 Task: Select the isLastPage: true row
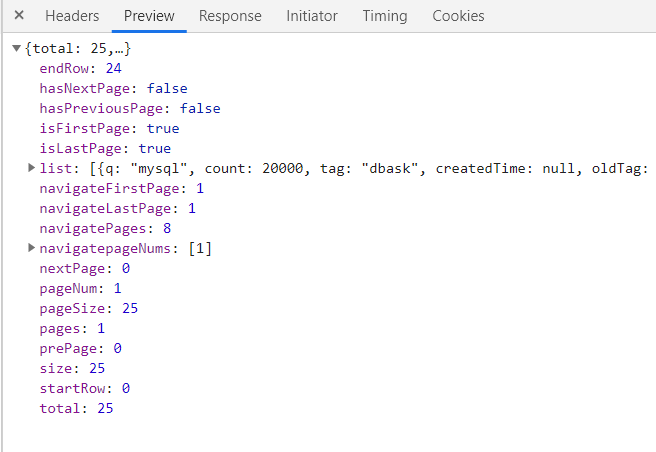pyautogui.click(x=105, y=149)
